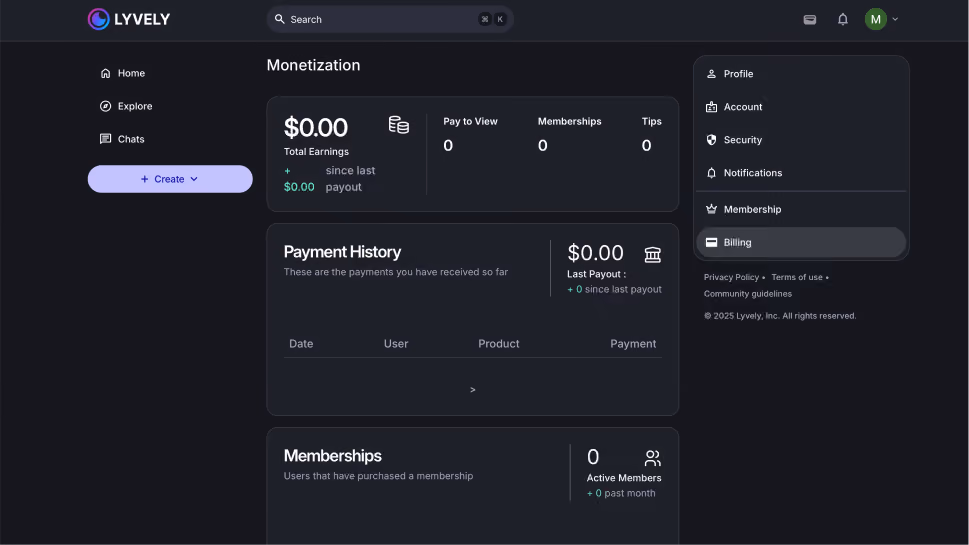Click the green M user avatar
This screenshot has width=969, height=545.
pyautogui.click(x=875, y=19)
